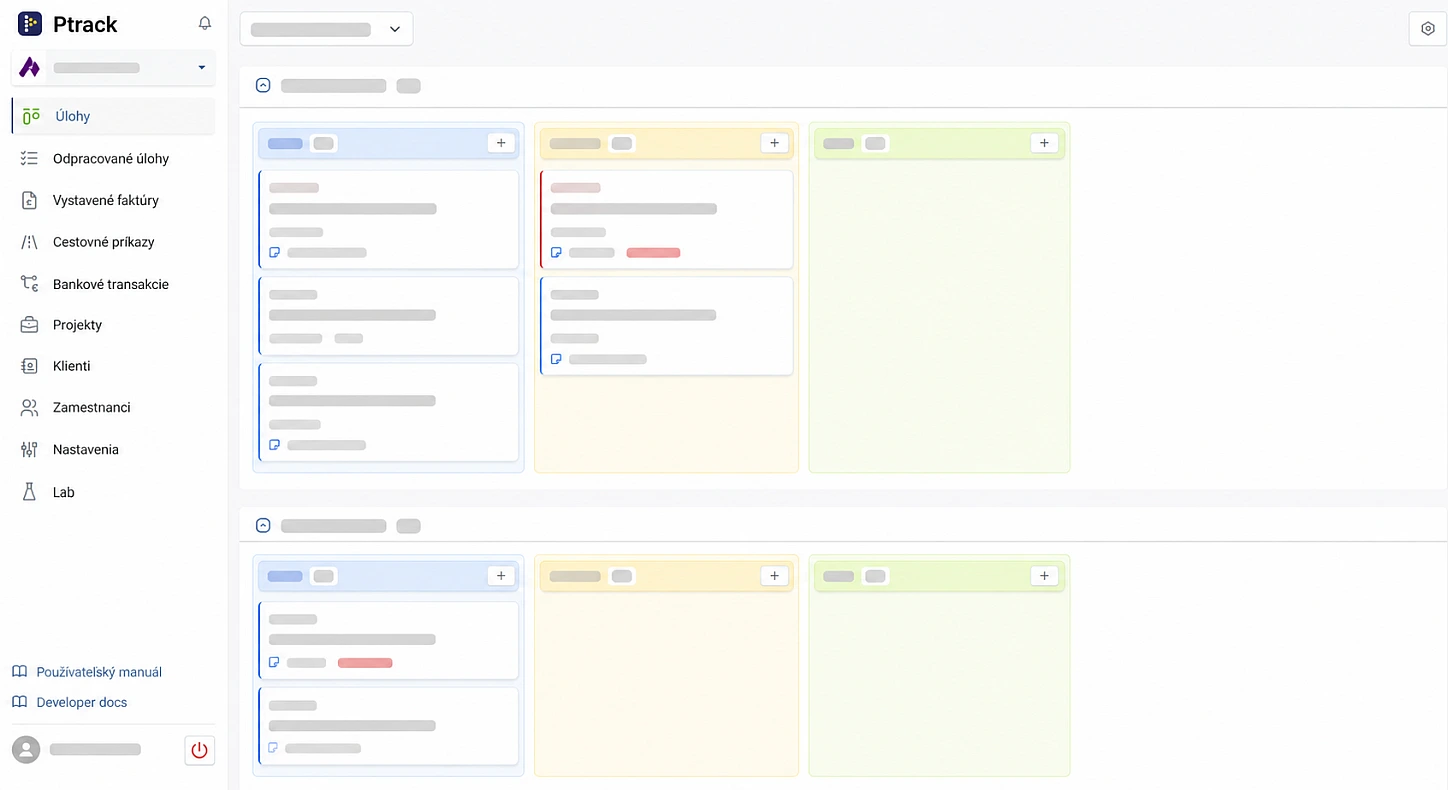Open Používateľský manuál link
The image size is (1448, 790).
coord(99,672)
